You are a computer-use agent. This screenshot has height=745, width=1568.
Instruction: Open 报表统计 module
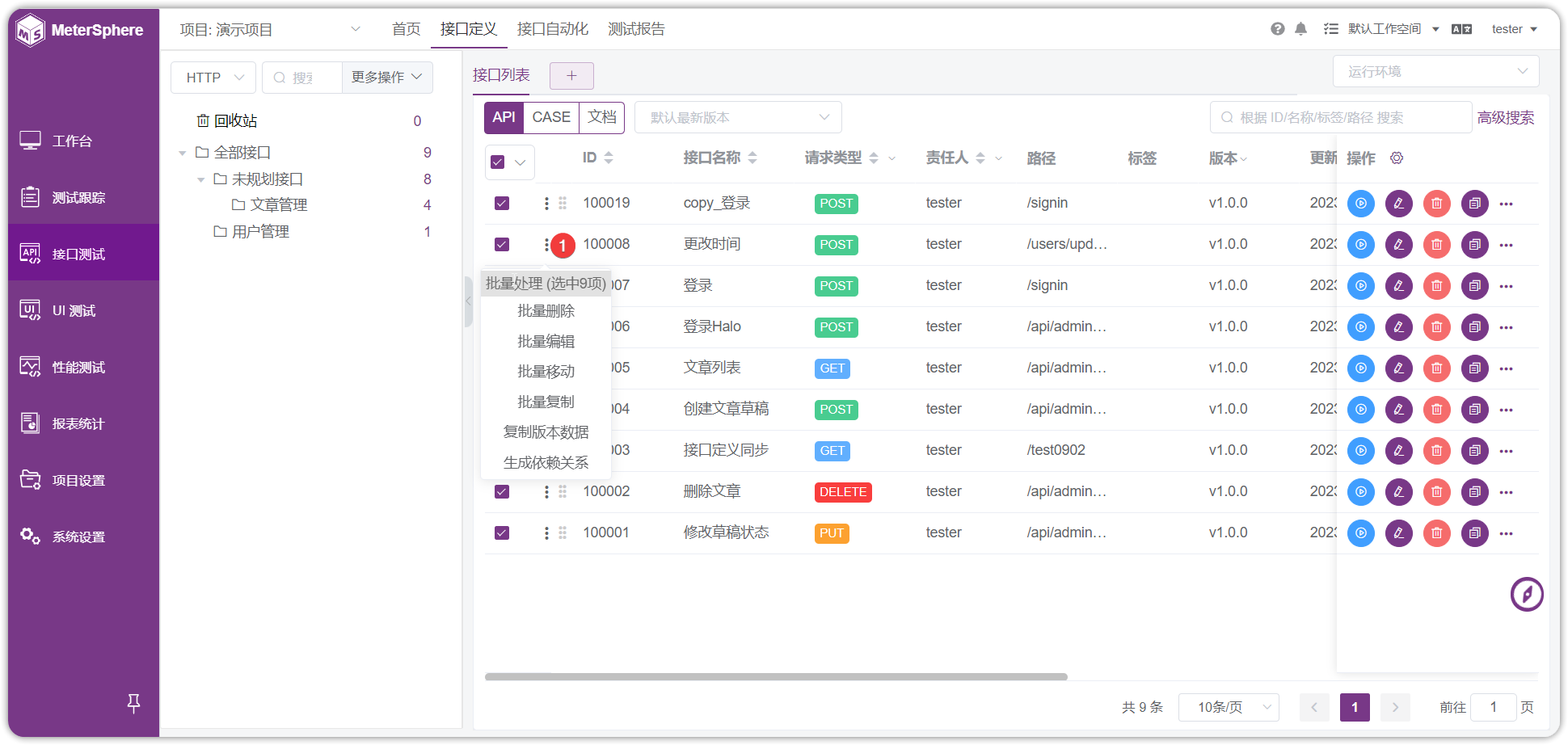coord(84,423)
